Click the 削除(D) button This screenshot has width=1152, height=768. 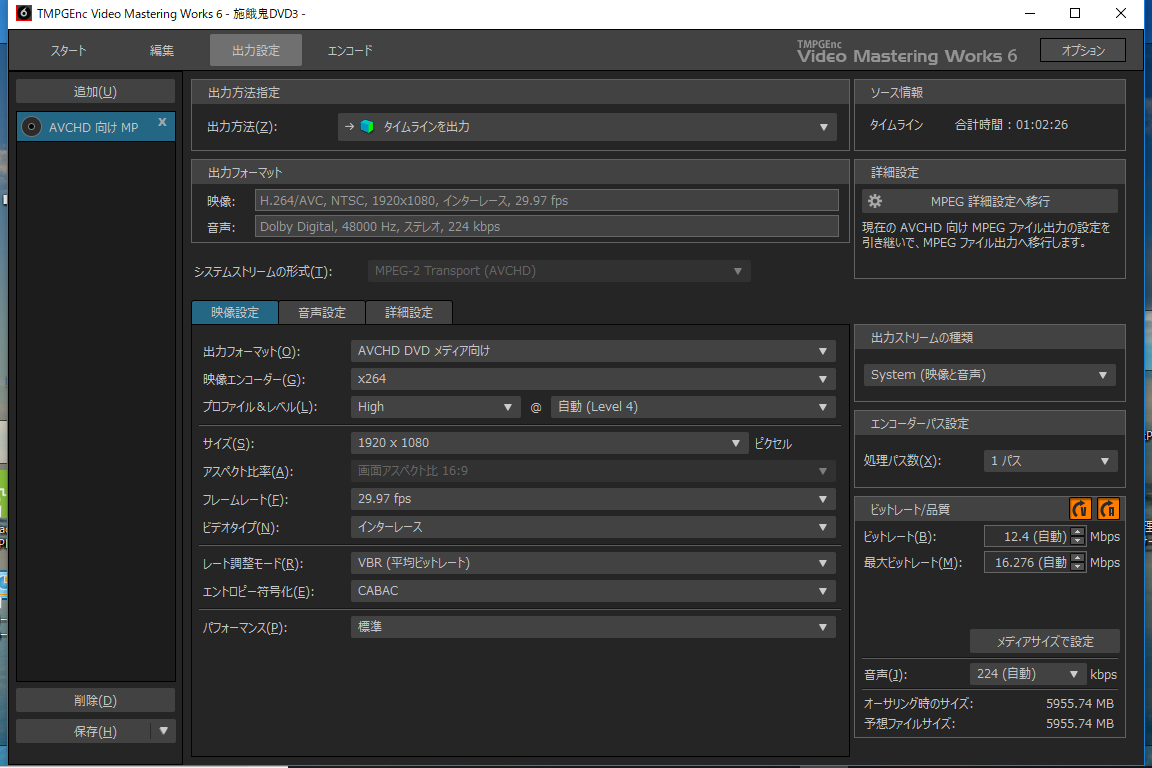coord(96,700)
